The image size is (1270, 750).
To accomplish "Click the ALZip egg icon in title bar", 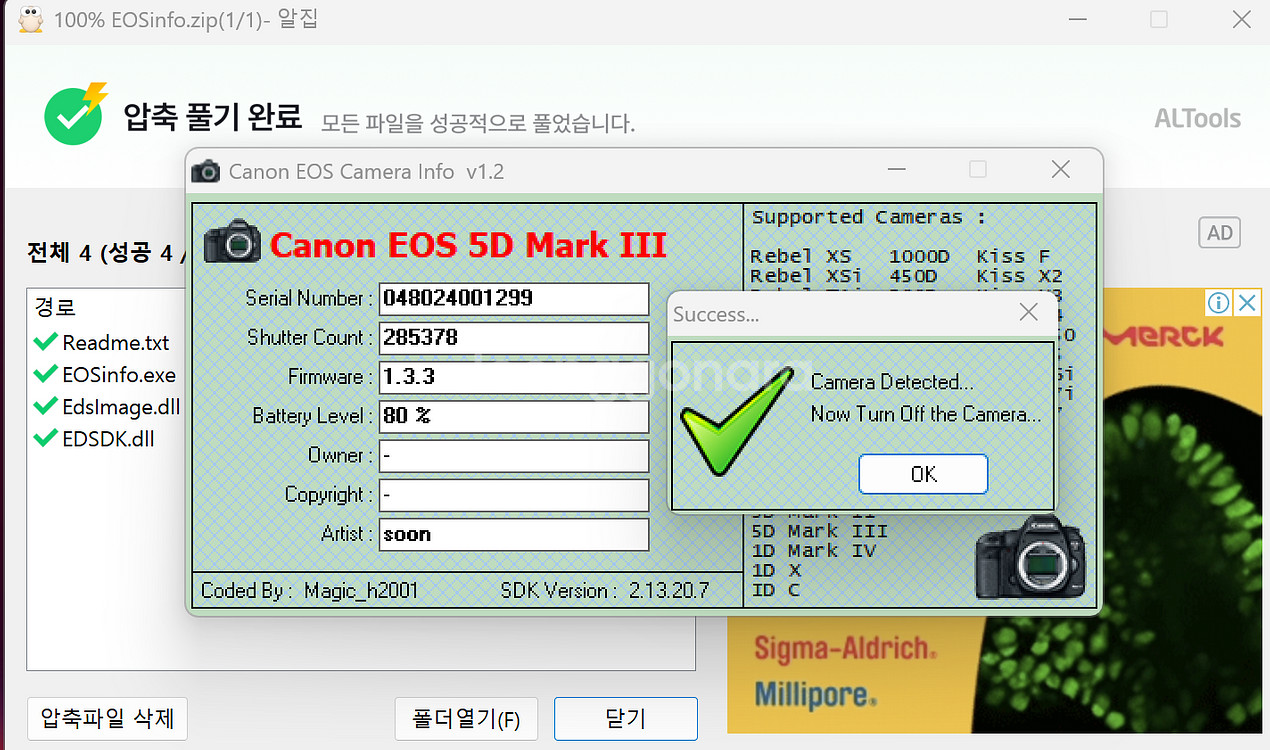I will pyautogui.click(x=30, y=19).
